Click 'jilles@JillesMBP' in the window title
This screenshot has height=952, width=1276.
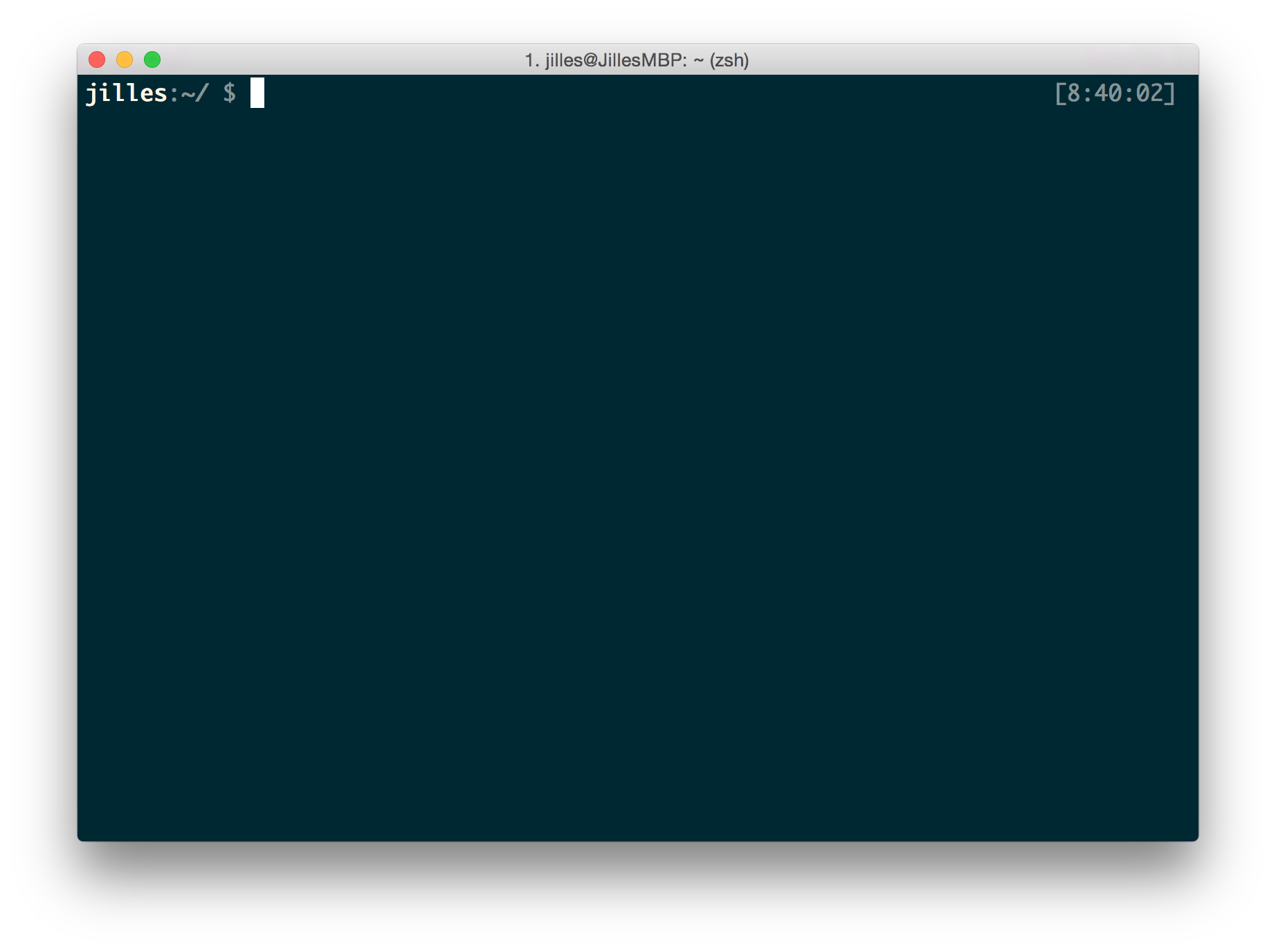[x=614, y=60]
